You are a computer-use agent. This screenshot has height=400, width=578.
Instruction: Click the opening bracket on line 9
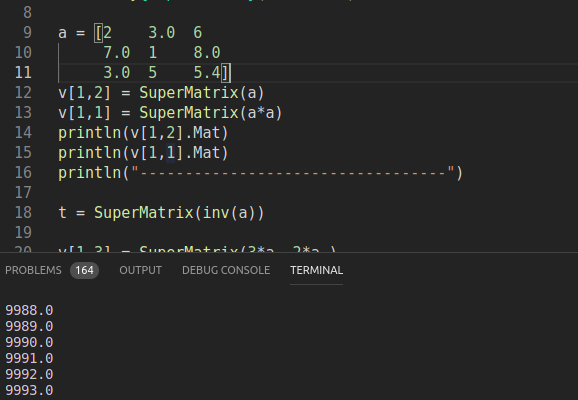point(98,33)
